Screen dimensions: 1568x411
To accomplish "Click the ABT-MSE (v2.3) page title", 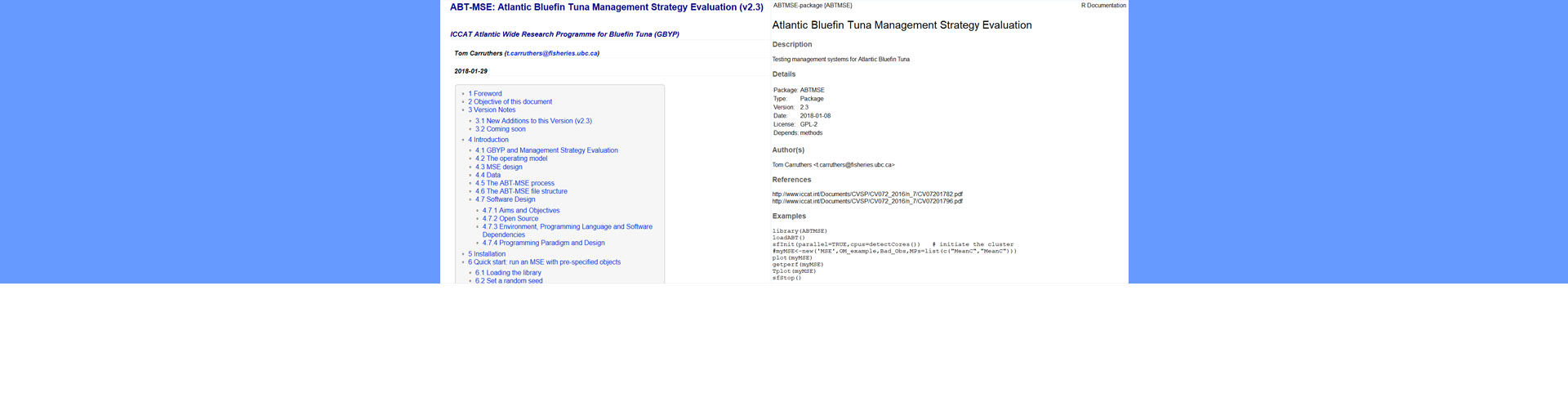I will (x=607, y=7).
